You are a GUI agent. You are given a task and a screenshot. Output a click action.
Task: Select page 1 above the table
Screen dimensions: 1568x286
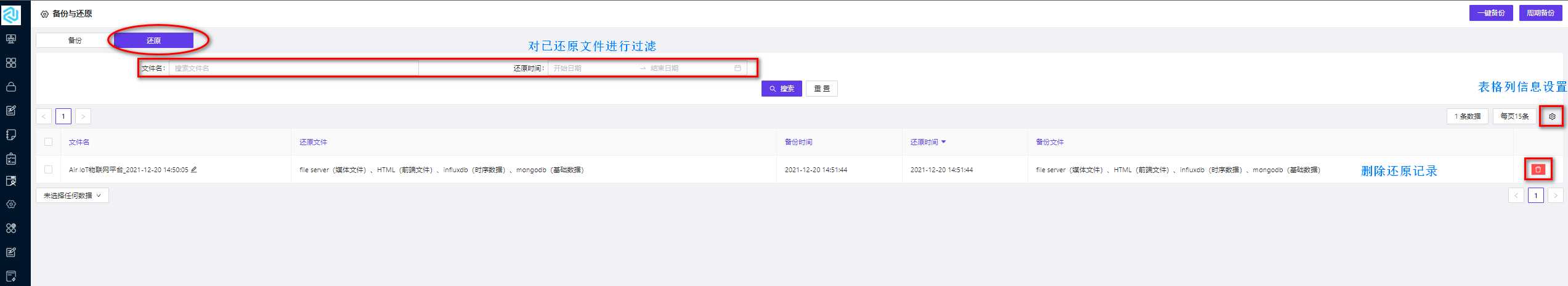click(x=63, y=116)
